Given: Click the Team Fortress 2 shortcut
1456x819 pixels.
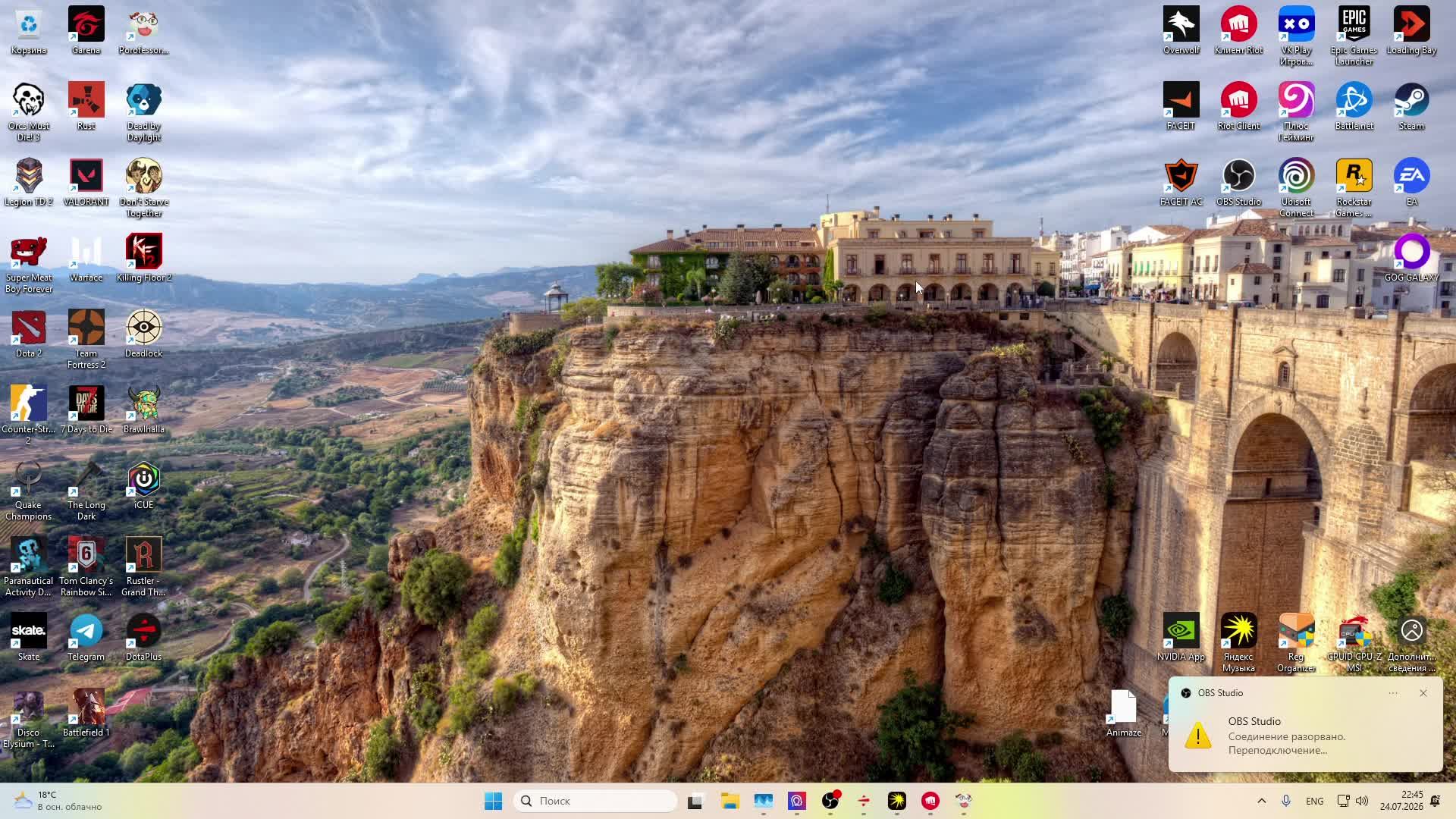Looking at the screenshot, I should [86, 340].
